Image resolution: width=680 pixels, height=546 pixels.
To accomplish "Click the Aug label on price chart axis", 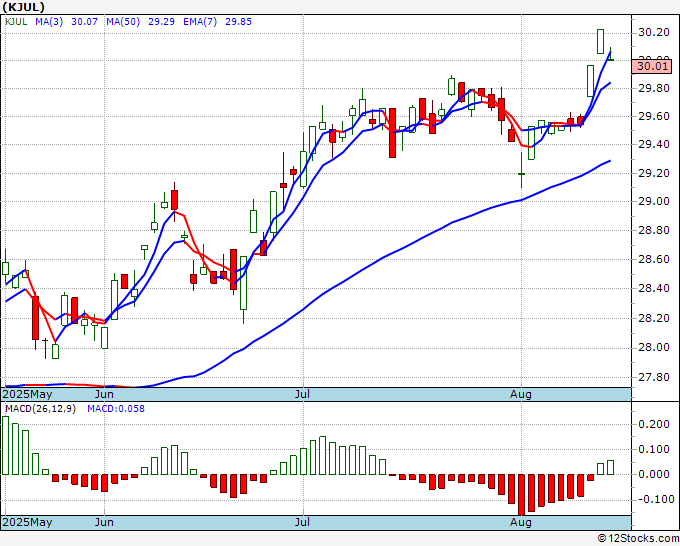I will pyautogui.click(x=521, y=394).
